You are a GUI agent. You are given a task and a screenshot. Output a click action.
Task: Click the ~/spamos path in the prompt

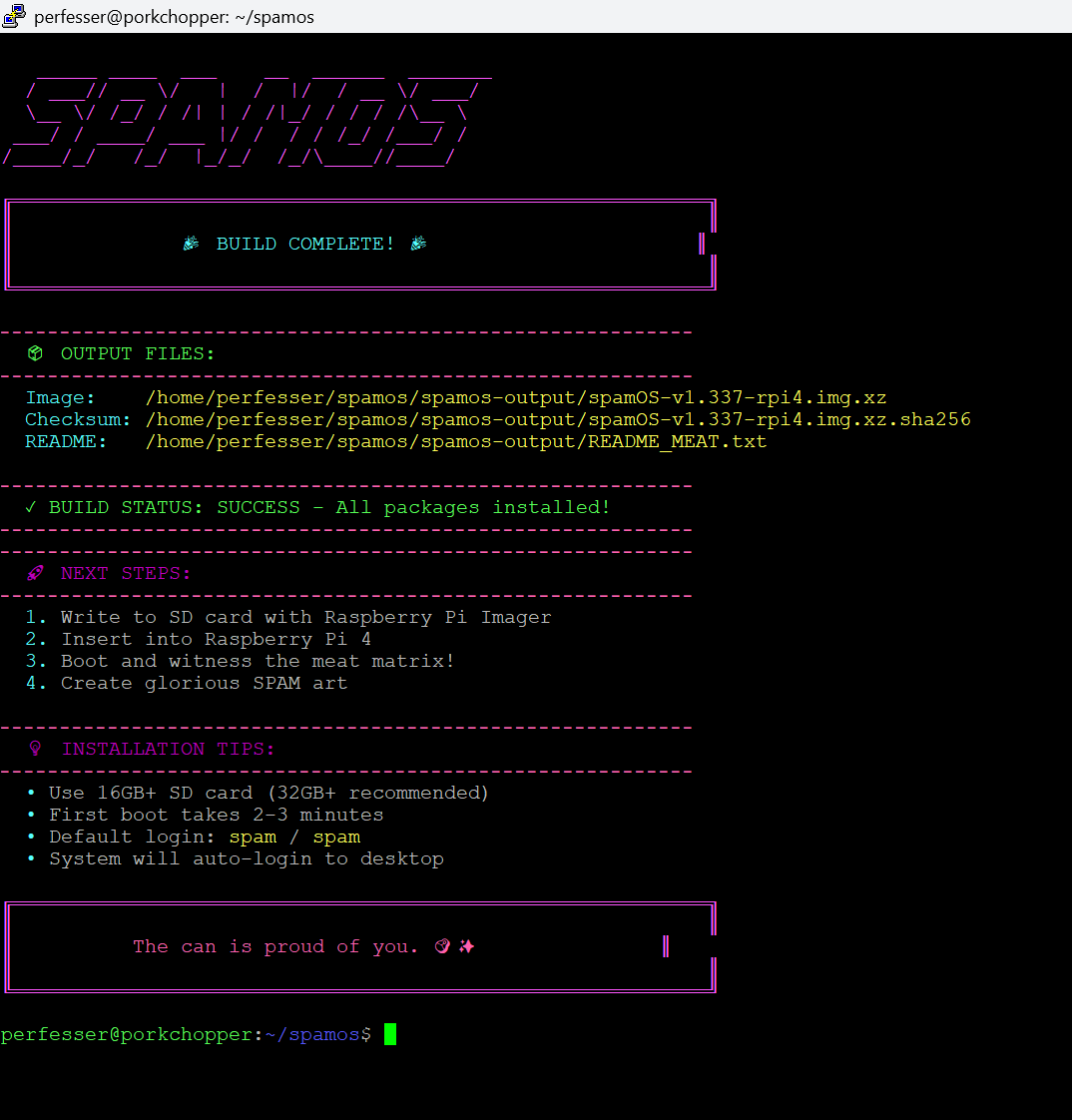312,1035
